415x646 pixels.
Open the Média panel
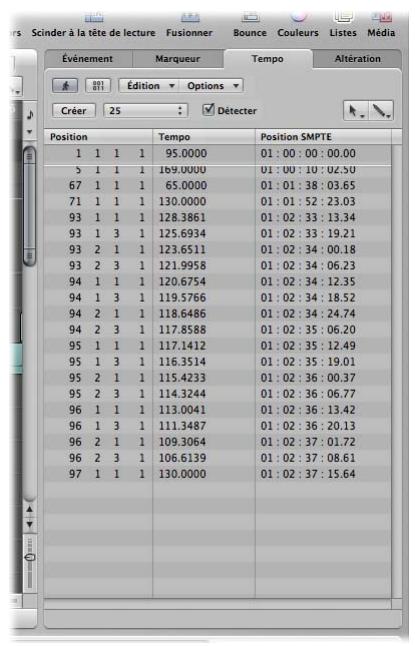point(381,26)
